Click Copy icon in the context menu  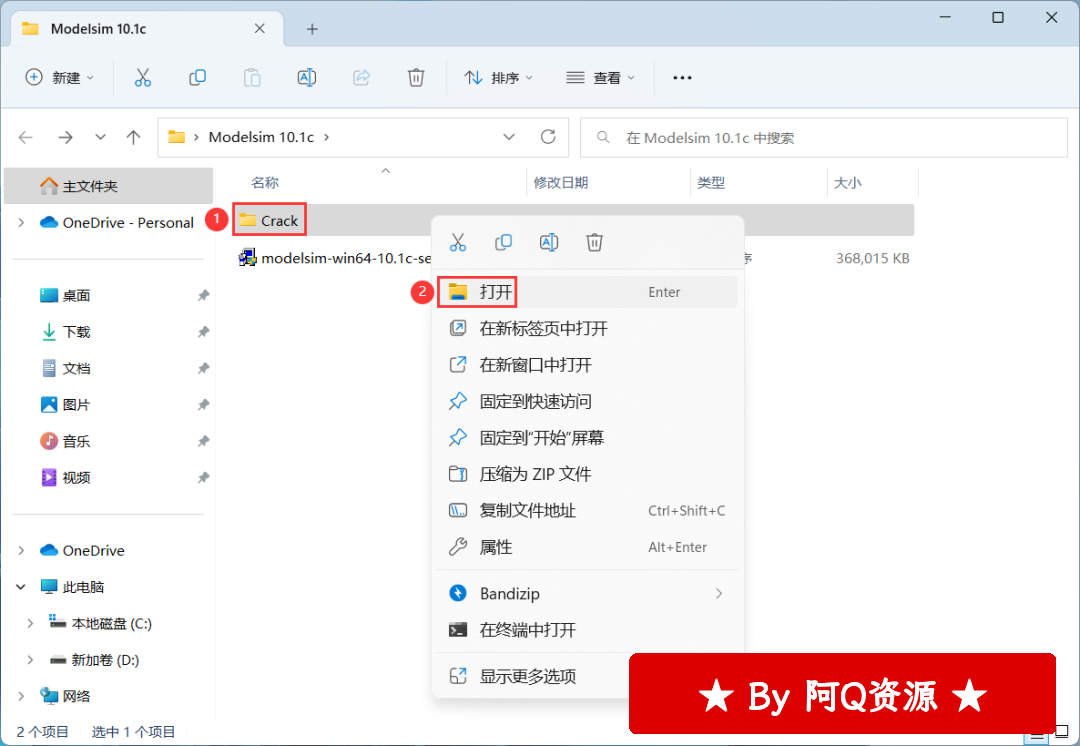[503, 242]
